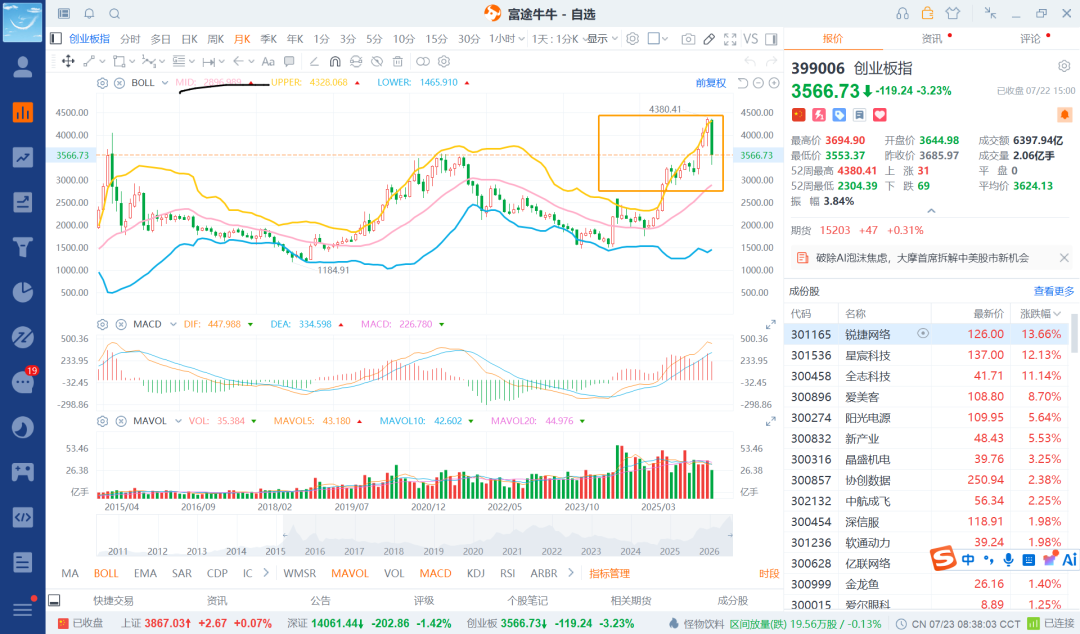Open the BOLL indicator dropdown
The image size is (1080, 634).
click(165, 83)
